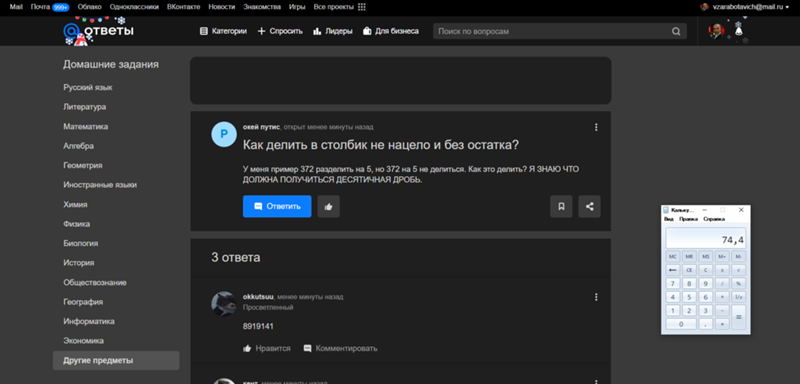Image resolution: width=800 pixels, height=384 pixels.
Task: Click the search magnifier icon
Action: tap(676, 32)
